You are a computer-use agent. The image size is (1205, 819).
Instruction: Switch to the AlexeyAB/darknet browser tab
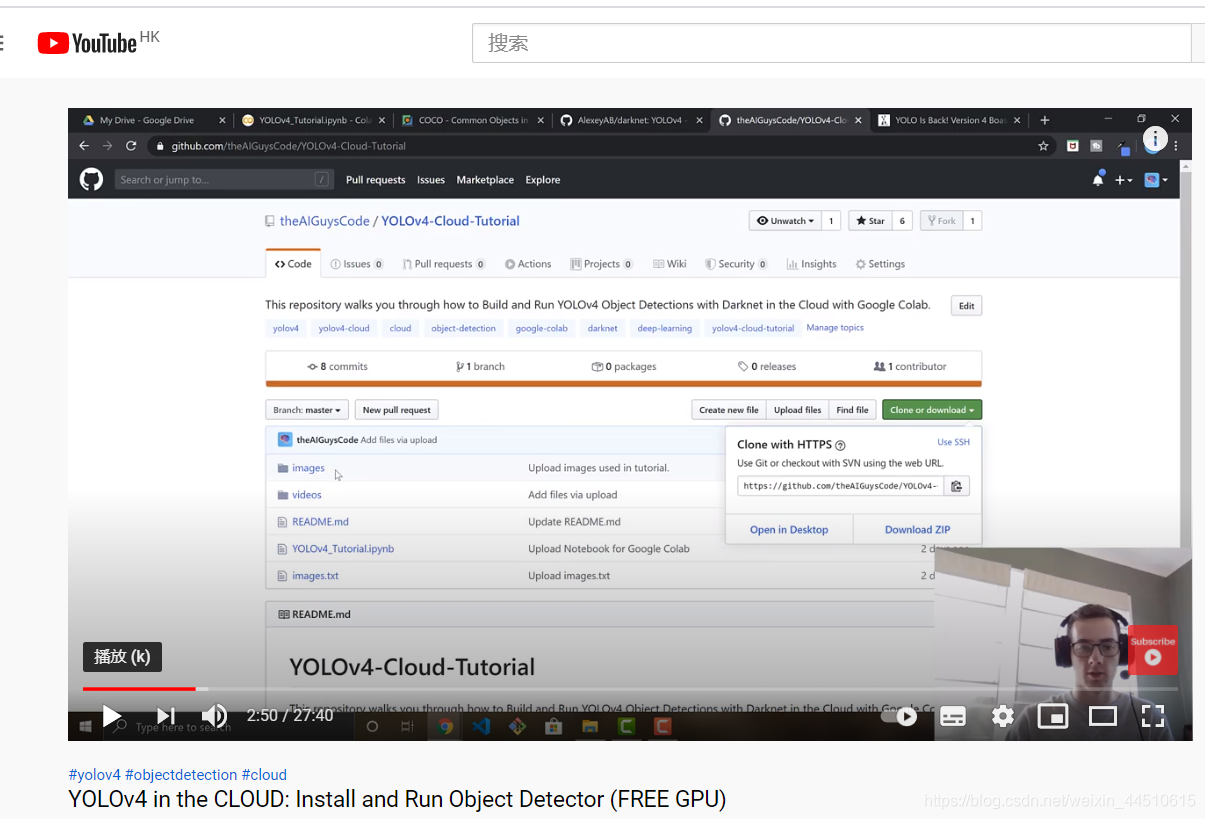click(x=630, y=120)
